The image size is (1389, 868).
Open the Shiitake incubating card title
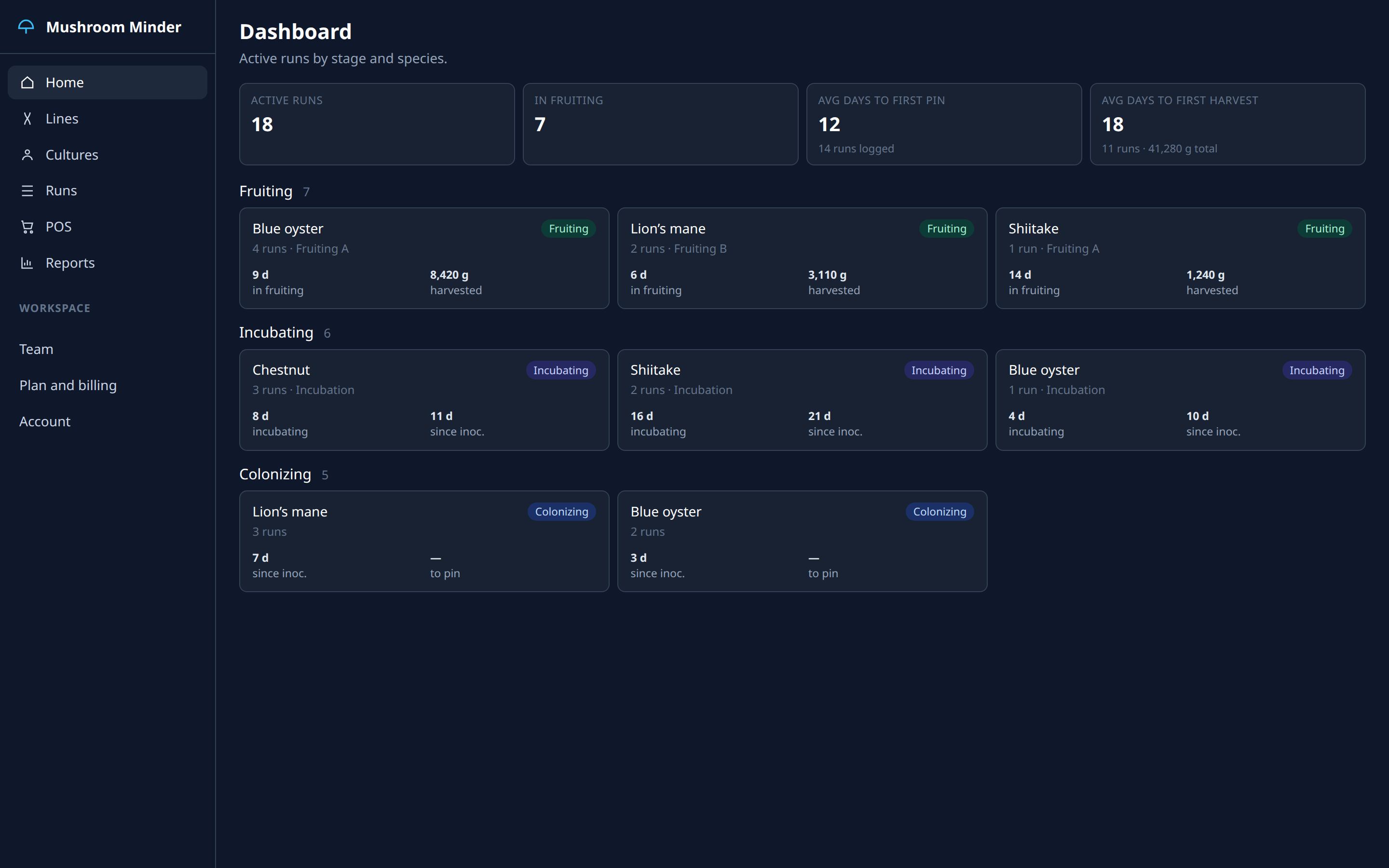coord(655,370)
